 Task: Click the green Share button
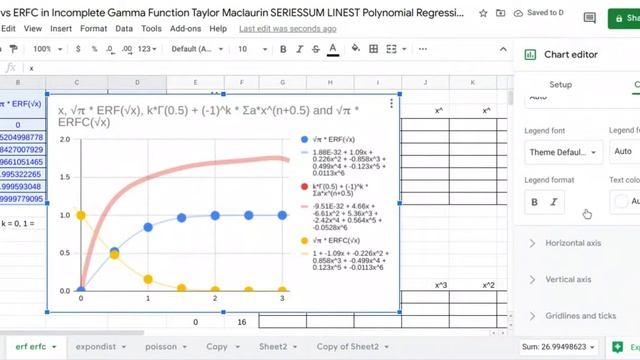[624, 18]
